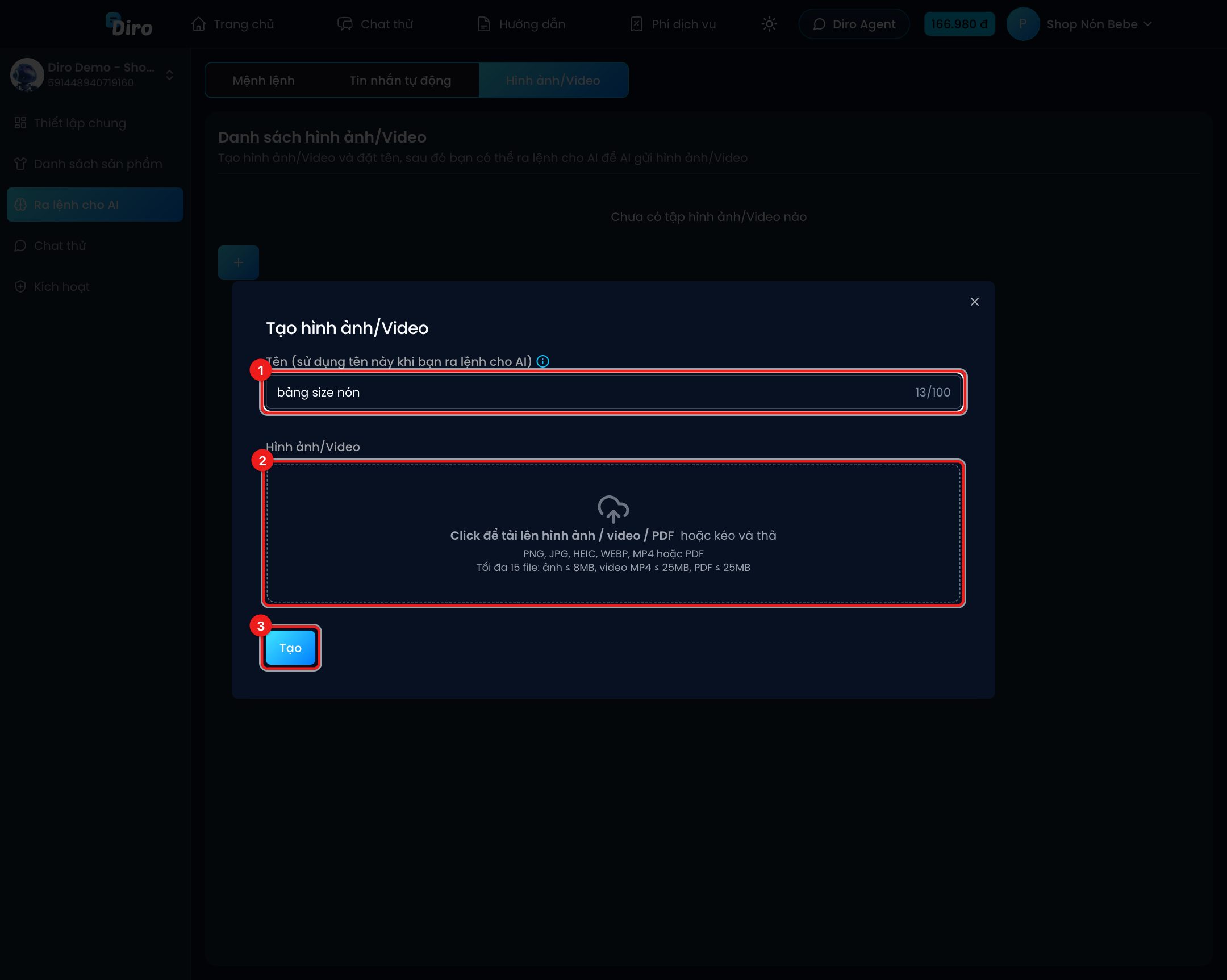Image resolution: width=1227 pixels, height=980 pixels.
Task: Click the sidebar Chat thử bubble icon
Action: pos(20,246)
